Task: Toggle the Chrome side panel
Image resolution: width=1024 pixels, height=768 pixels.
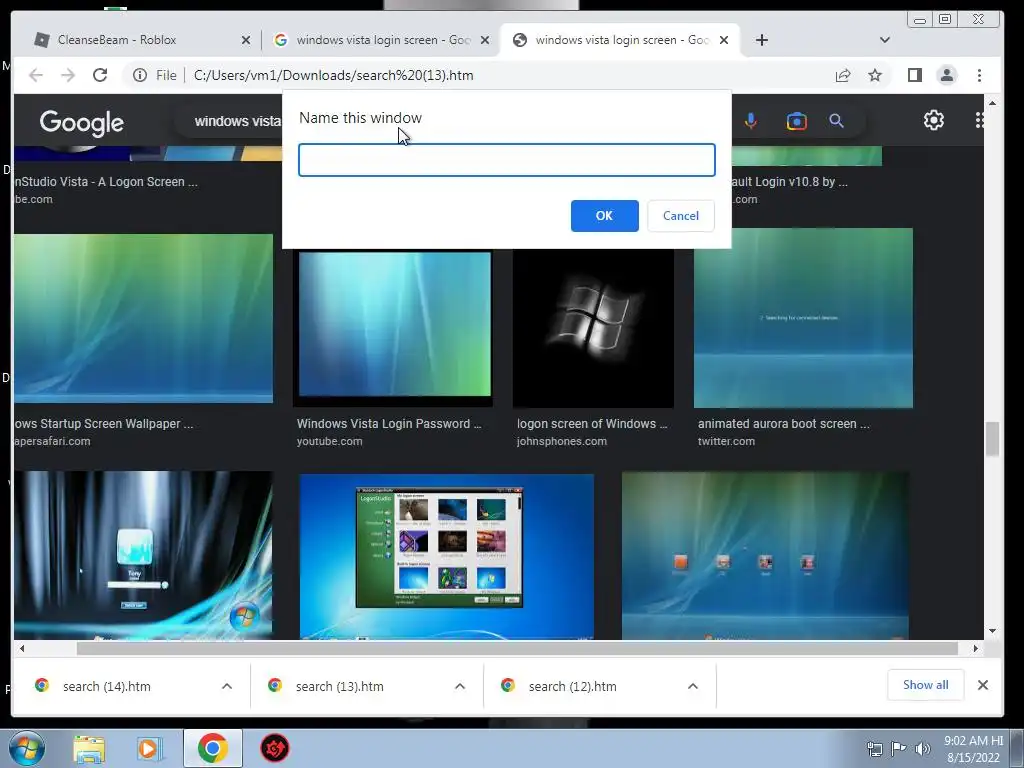Action: (x=915, y=75)
